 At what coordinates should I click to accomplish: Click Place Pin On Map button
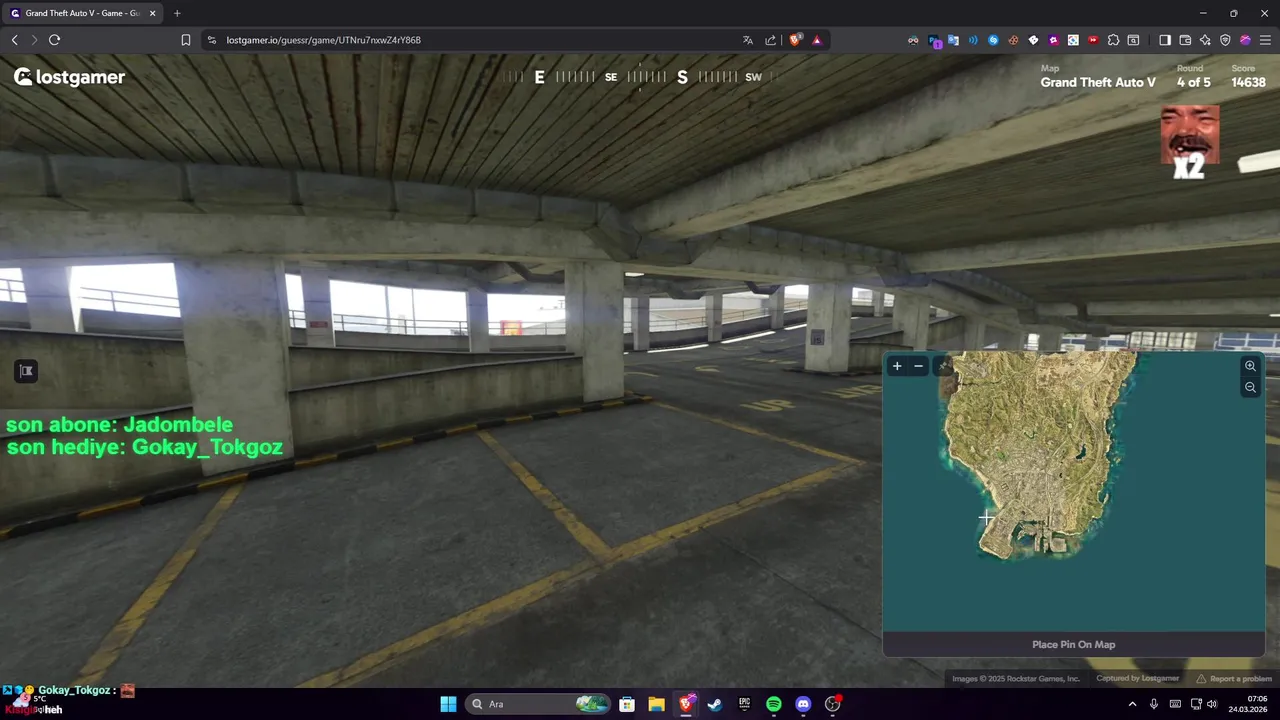tap(1073, 644)
